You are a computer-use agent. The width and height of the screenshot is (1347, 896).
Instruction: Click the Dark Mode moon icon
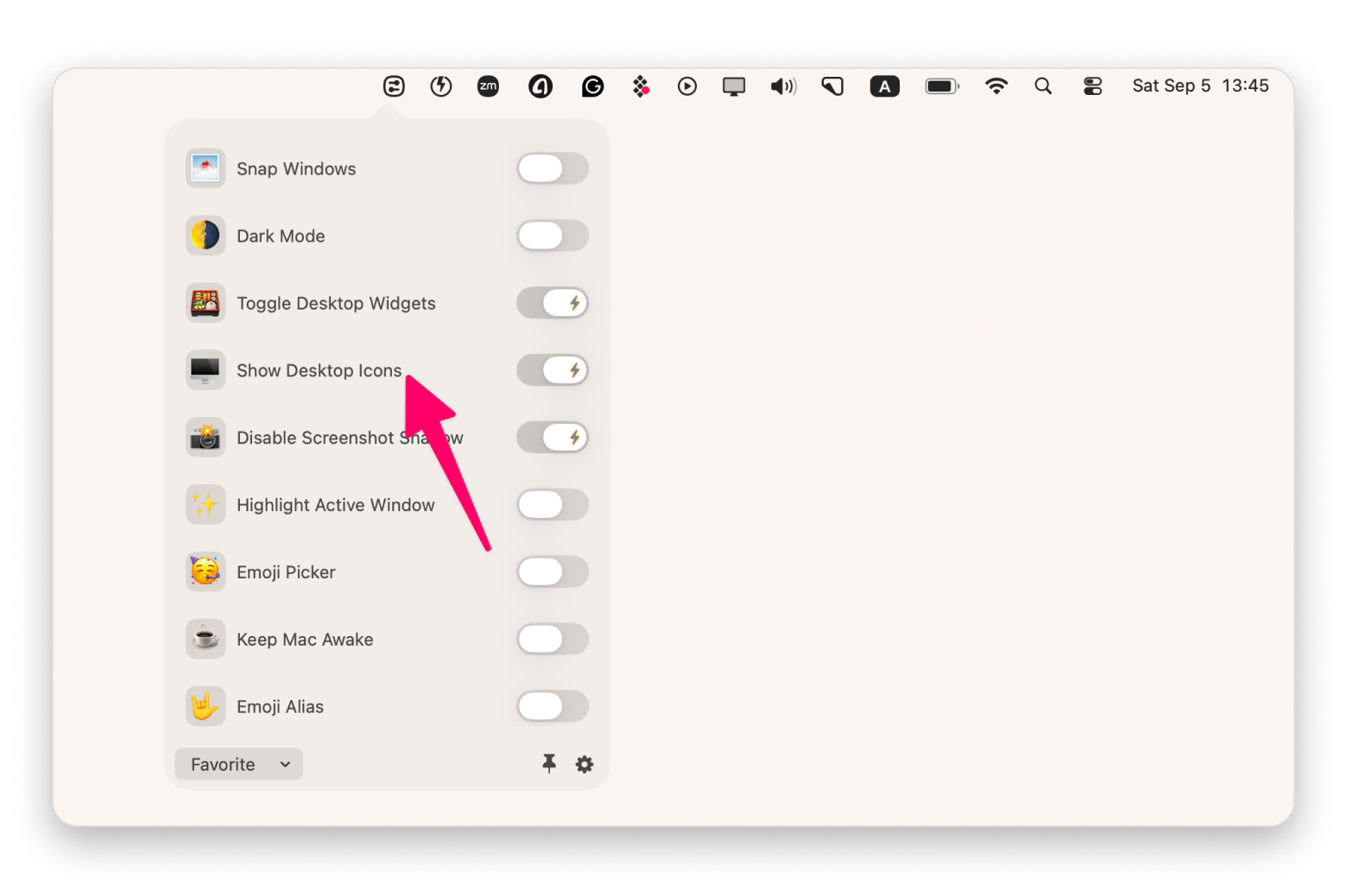pos(206,236)
